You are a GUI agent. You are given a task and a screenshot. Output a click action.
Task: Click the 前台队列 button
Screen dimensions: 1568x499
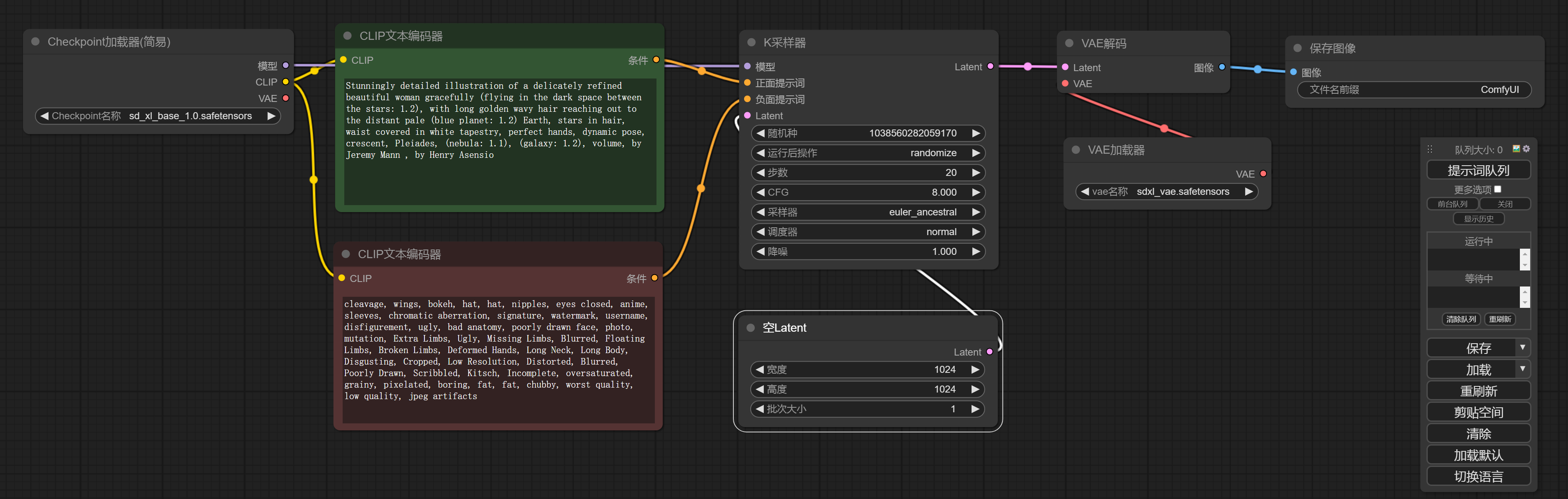[x=1452, y=204]
